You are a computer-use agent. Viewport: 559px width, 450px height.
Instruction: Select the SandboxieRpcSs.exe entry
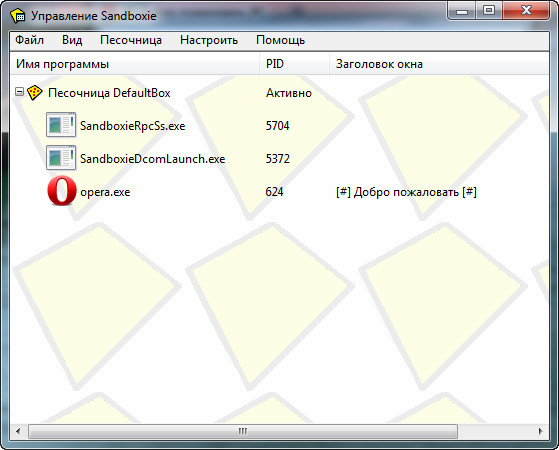pos(133,126)
